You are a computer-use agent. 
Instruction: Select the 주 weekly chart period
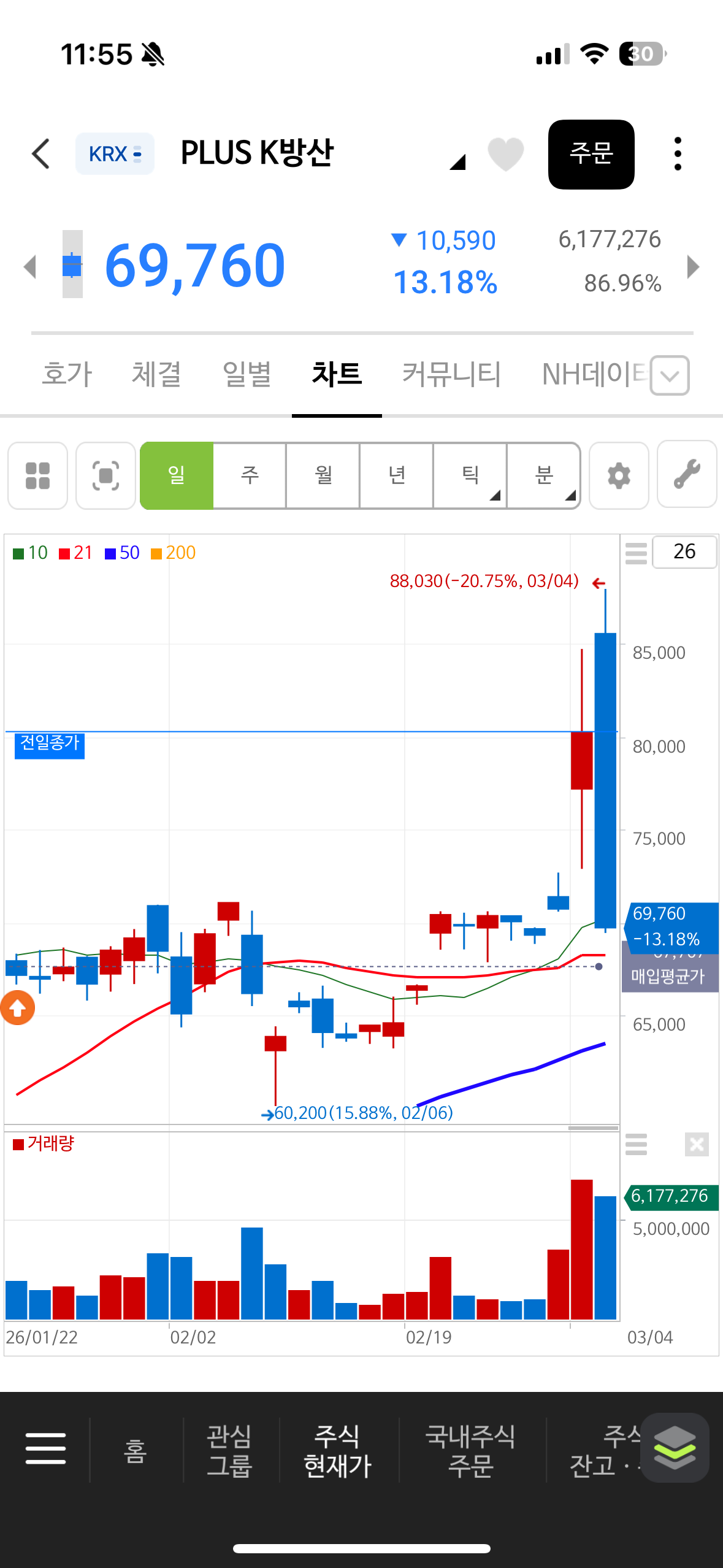click(x=250, y=475)
